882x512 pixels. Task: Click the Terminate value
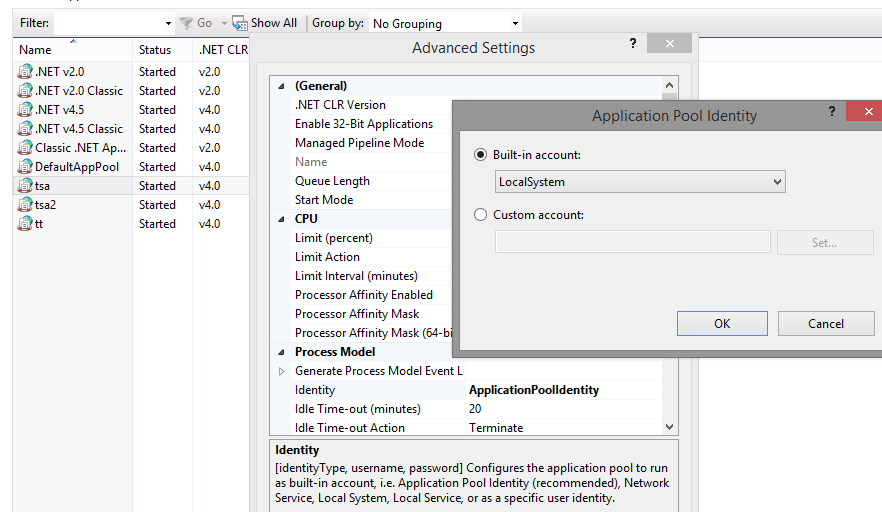coord(496,428)
